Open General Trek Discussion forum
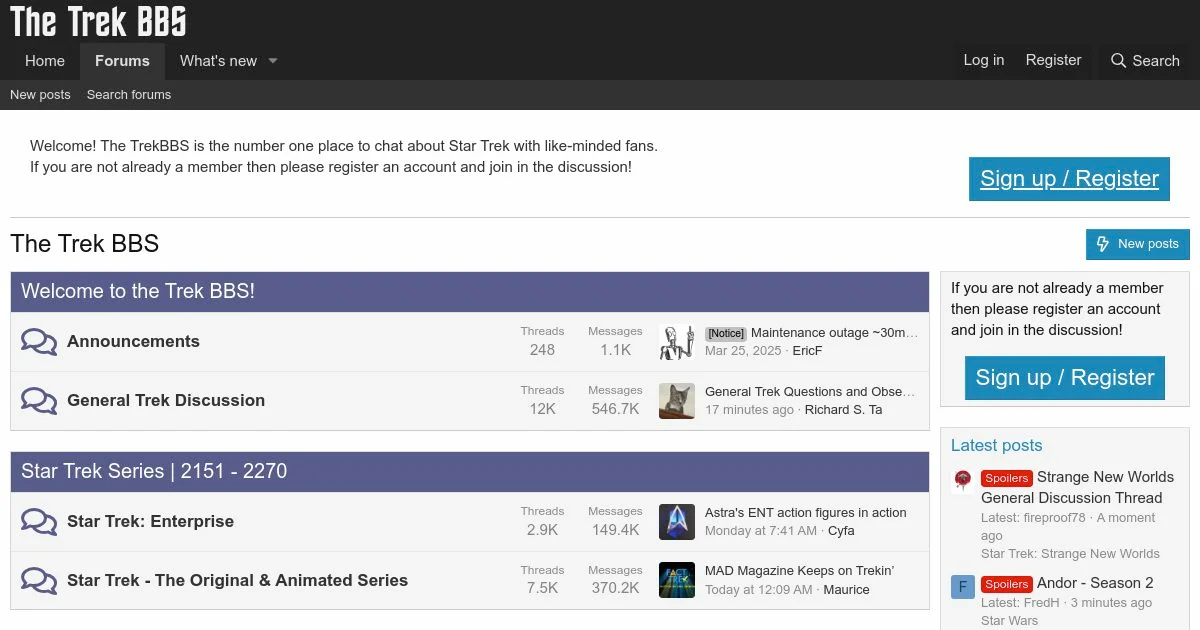1200x630 pixels. 166,401
